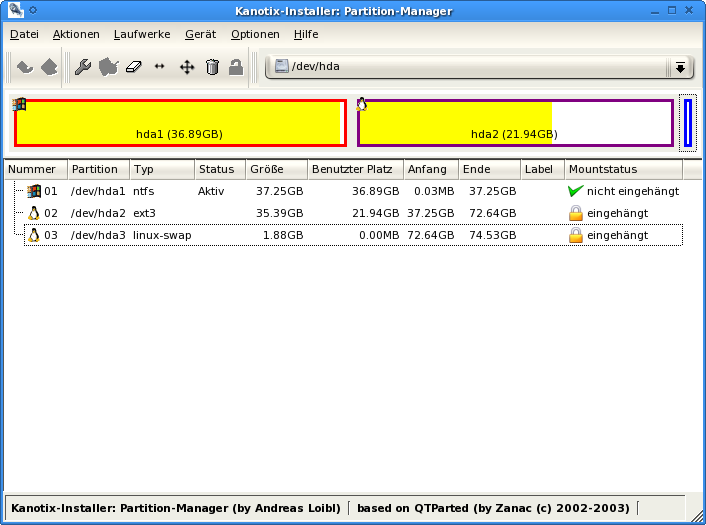Select the small blue hda3 partition bar
The width and height of the screenshot is (706, 525).
click(x=688, y=123)
